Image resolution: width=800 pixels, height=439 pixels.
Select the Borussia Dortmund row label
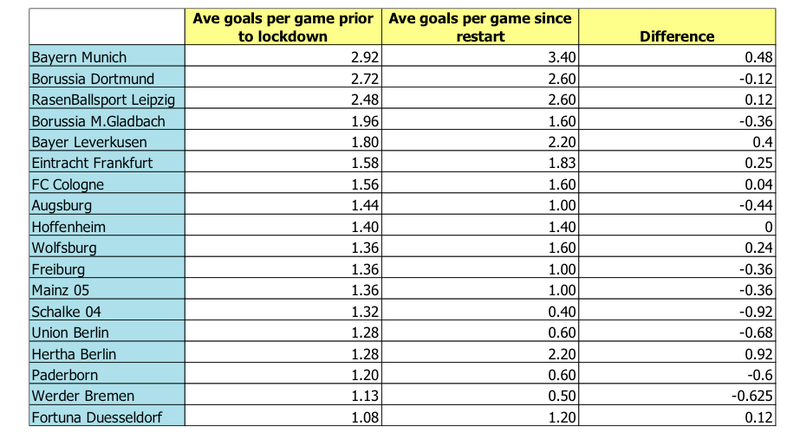click(107, 77)
